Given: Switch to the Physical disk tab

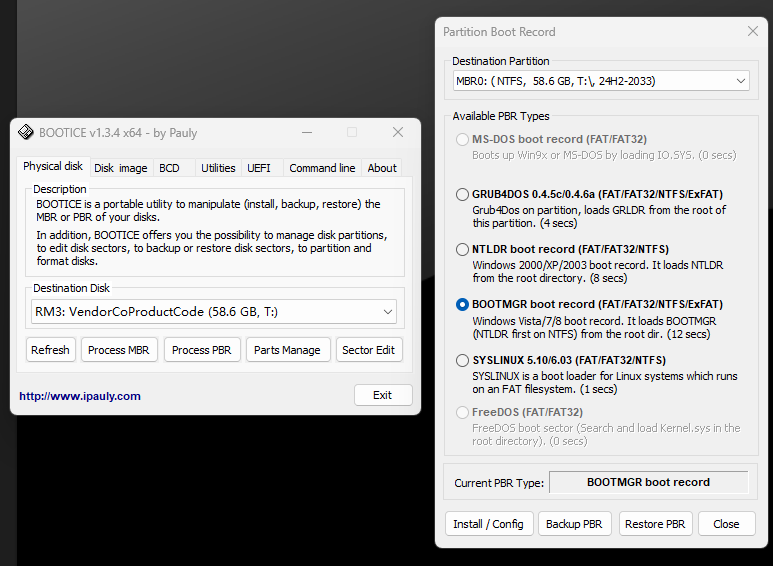Looking at the screenshot, I should (x=53, y=166).
